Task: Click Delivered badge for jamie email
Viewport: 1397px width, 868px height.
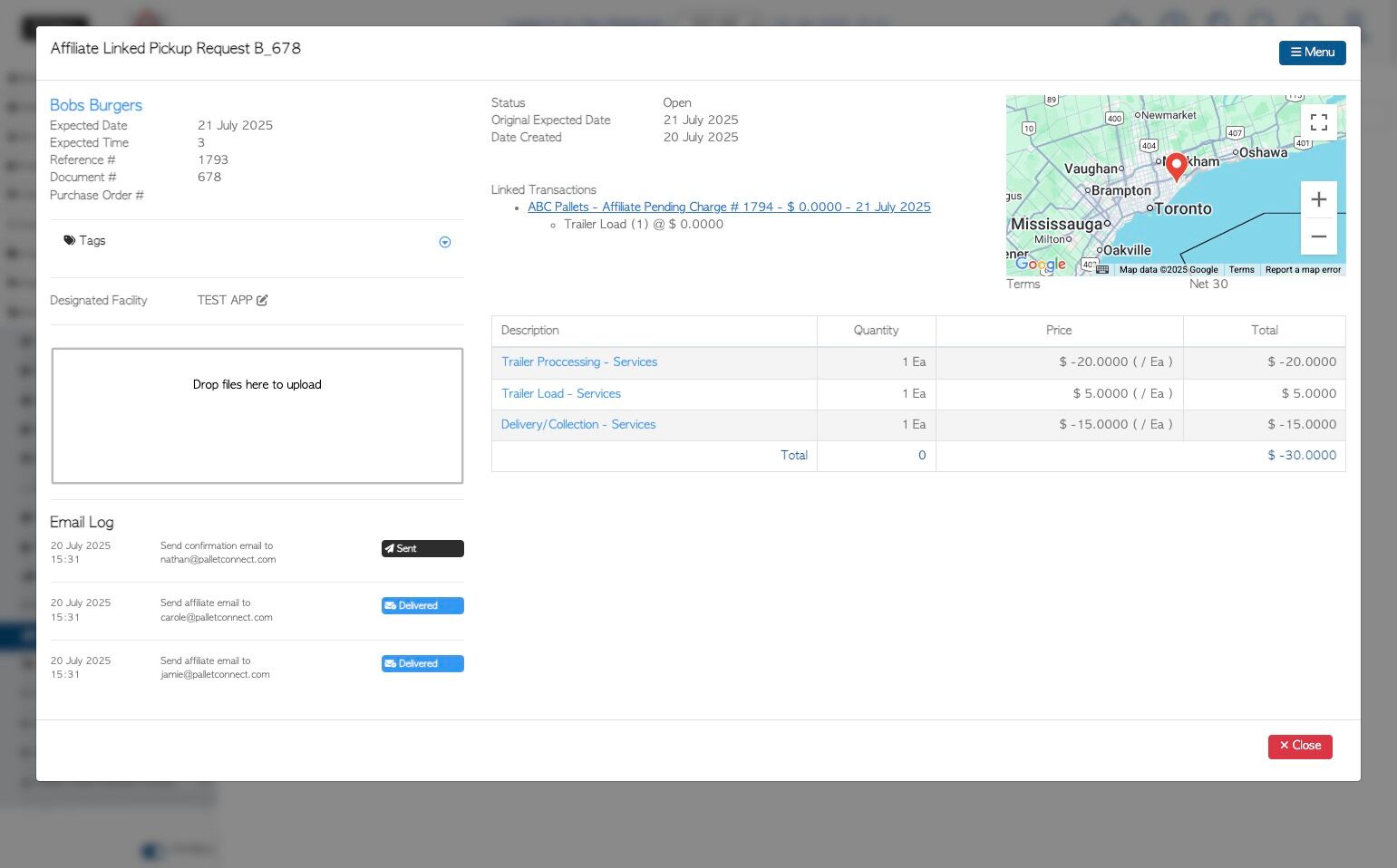Action: [x=422, y=663]
